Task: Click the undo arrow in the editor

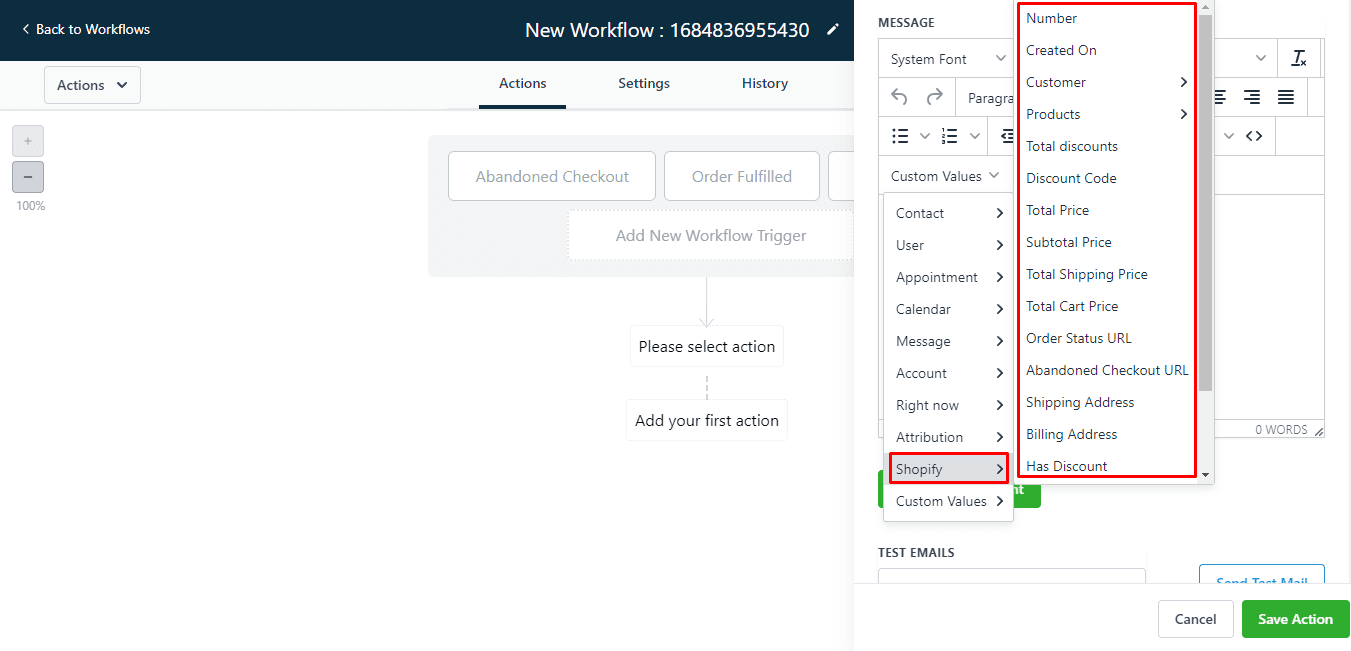Action: (x=899, y=97)
